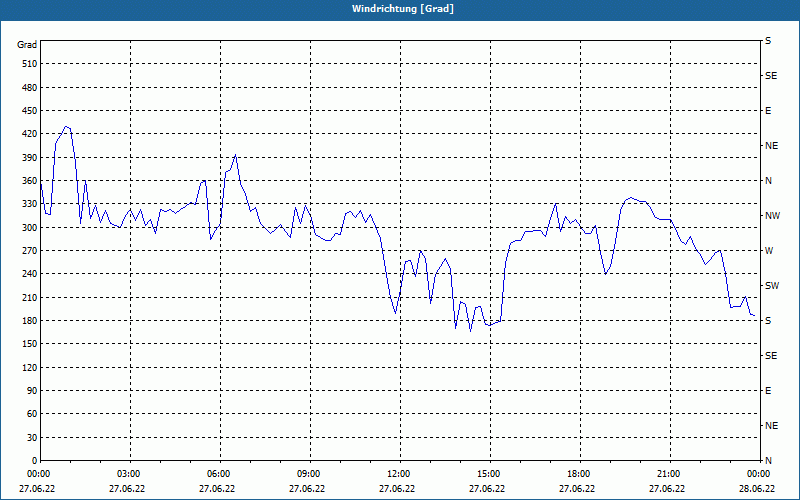Select the E compass label on the 90 gridline
800x500 pixels.
tap(768, 391)
